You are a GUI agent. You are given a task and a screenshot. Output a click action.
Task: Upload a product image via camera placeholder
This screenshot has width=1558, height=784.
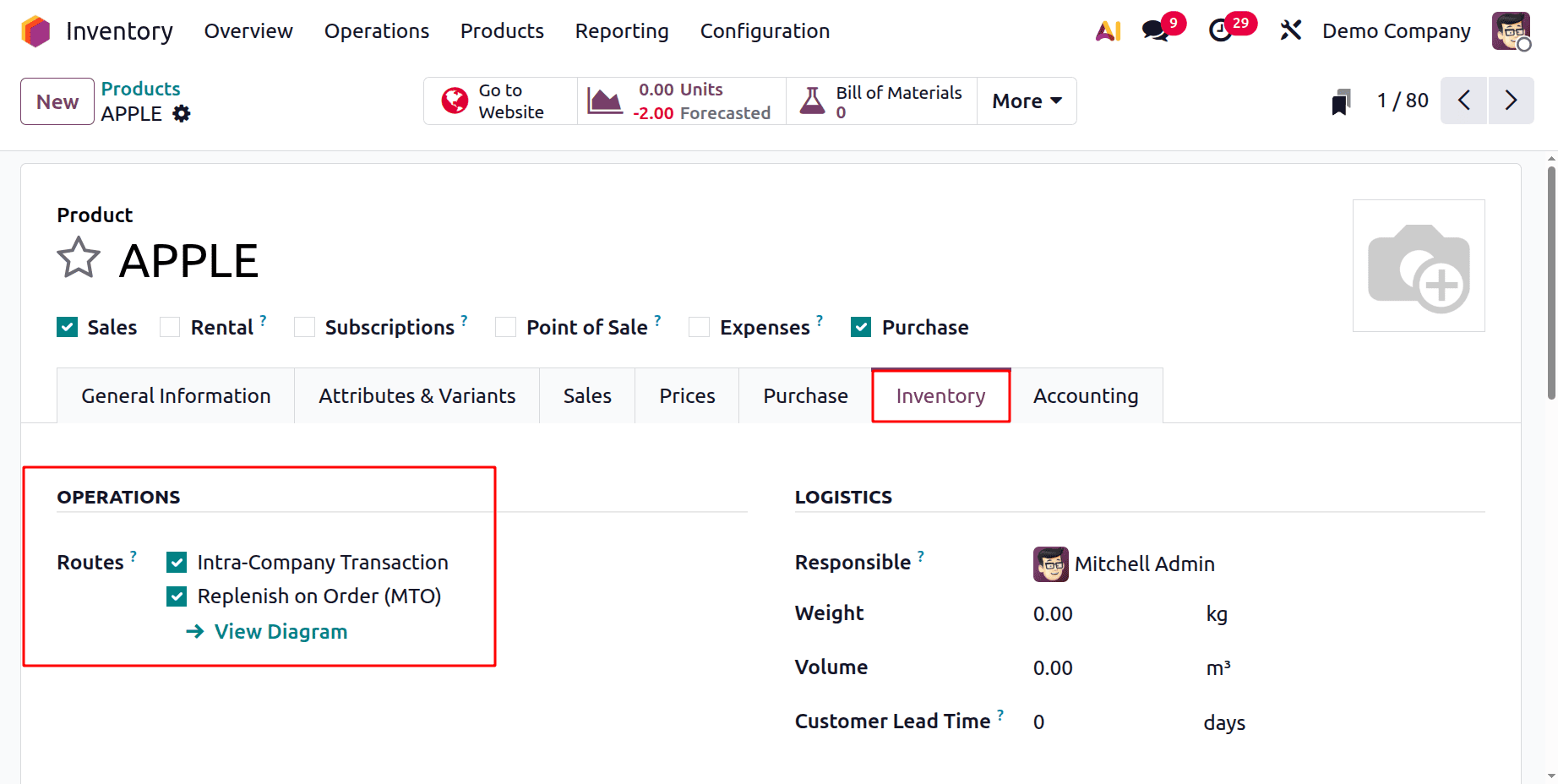1419,265
